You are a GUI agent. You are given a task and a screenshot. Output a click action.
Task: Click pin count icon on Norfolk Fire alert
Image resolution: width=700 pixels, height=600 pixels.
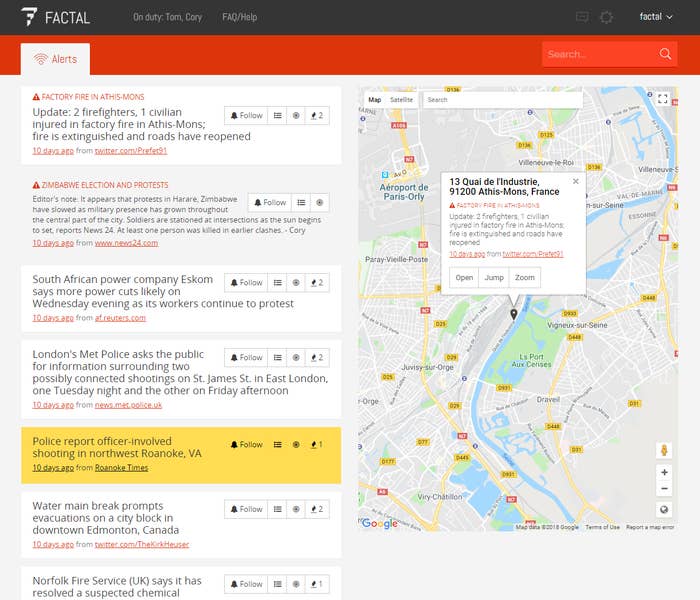pos(317,584)
